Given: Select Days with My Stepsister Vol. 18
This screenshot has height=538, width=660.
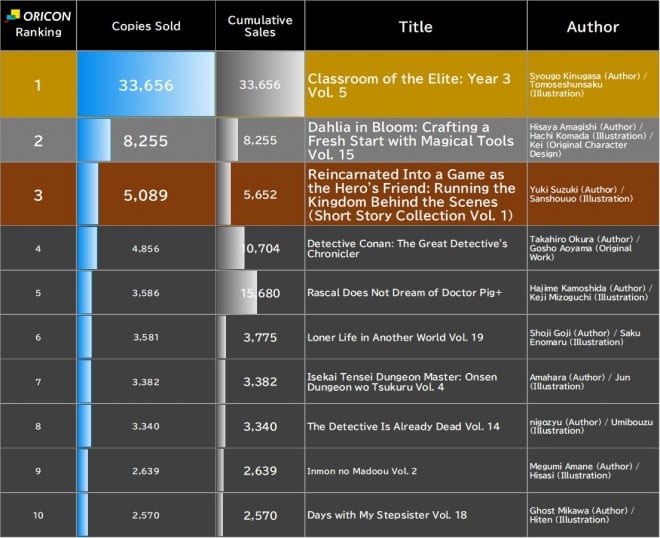Looking at the screenshot, I should pos(387,515).
